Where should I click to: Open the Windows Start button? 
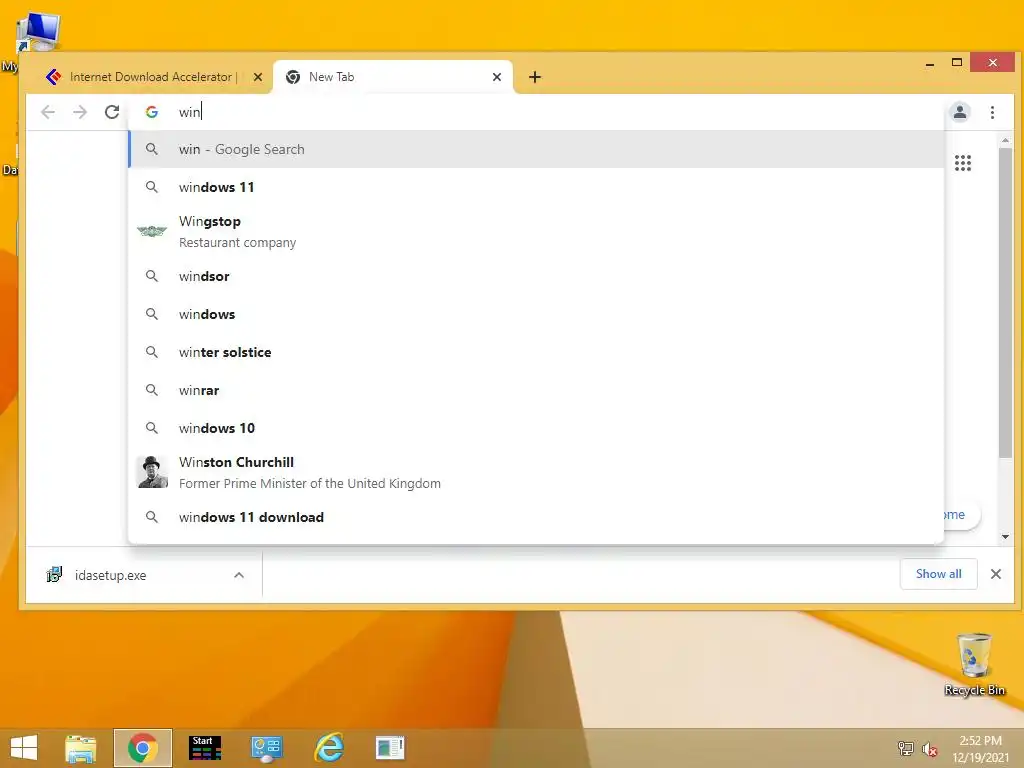[x=24, y=748]
